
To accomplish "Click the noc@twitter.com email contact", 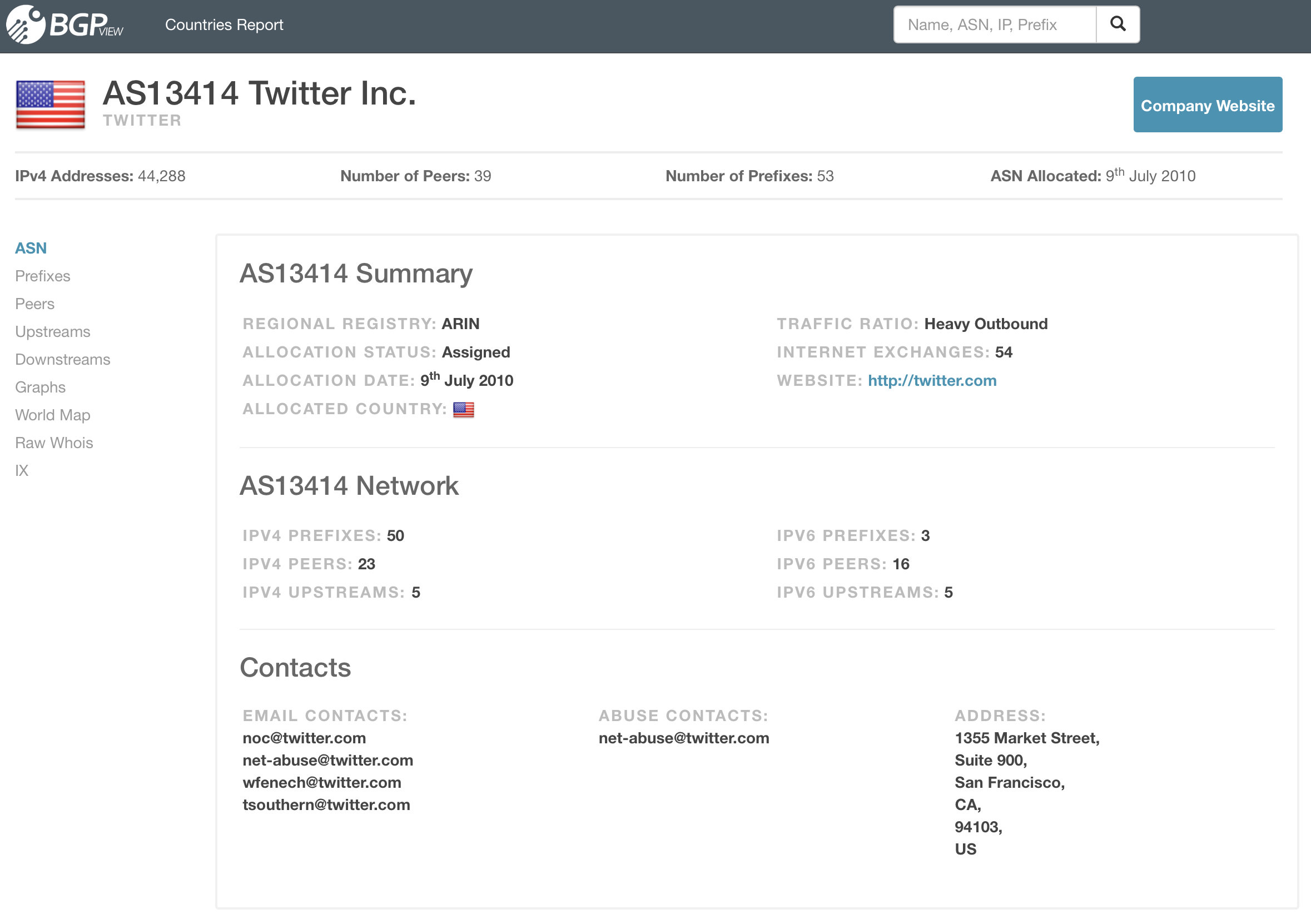I will (304, 738).
